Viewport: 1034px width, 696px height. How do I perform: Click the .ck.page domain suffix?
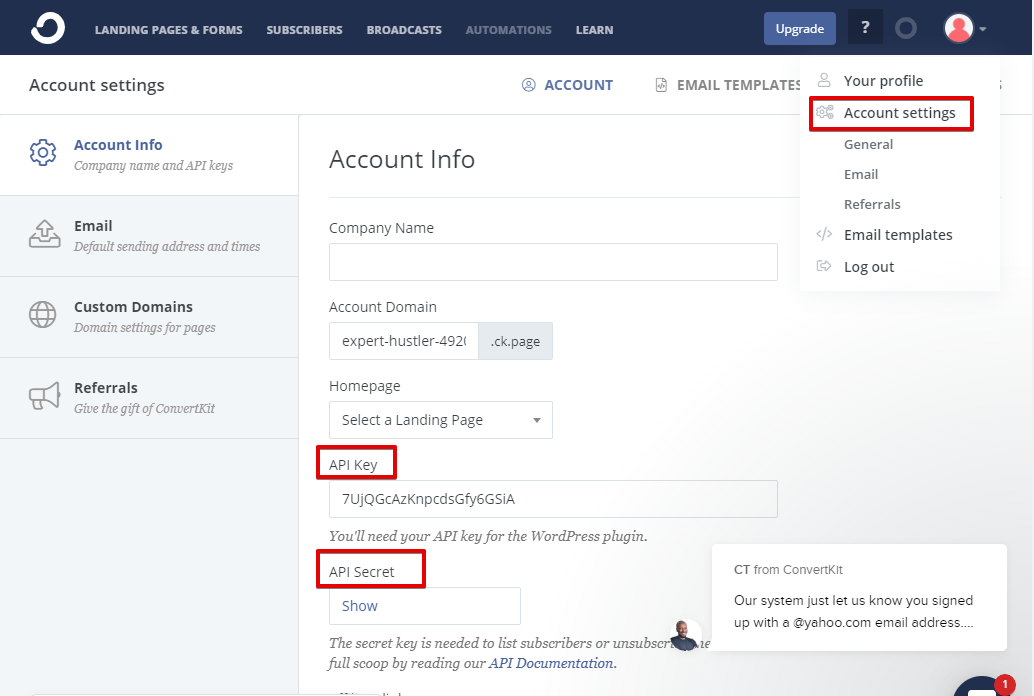[515, 341]
